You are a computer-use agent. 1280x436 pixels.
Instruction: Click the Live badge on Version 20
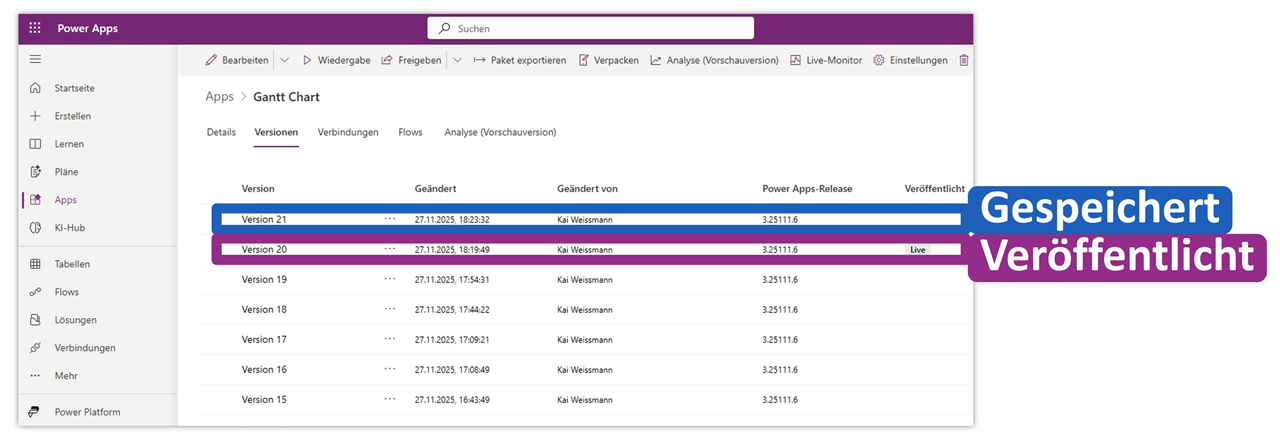point(917,249)
